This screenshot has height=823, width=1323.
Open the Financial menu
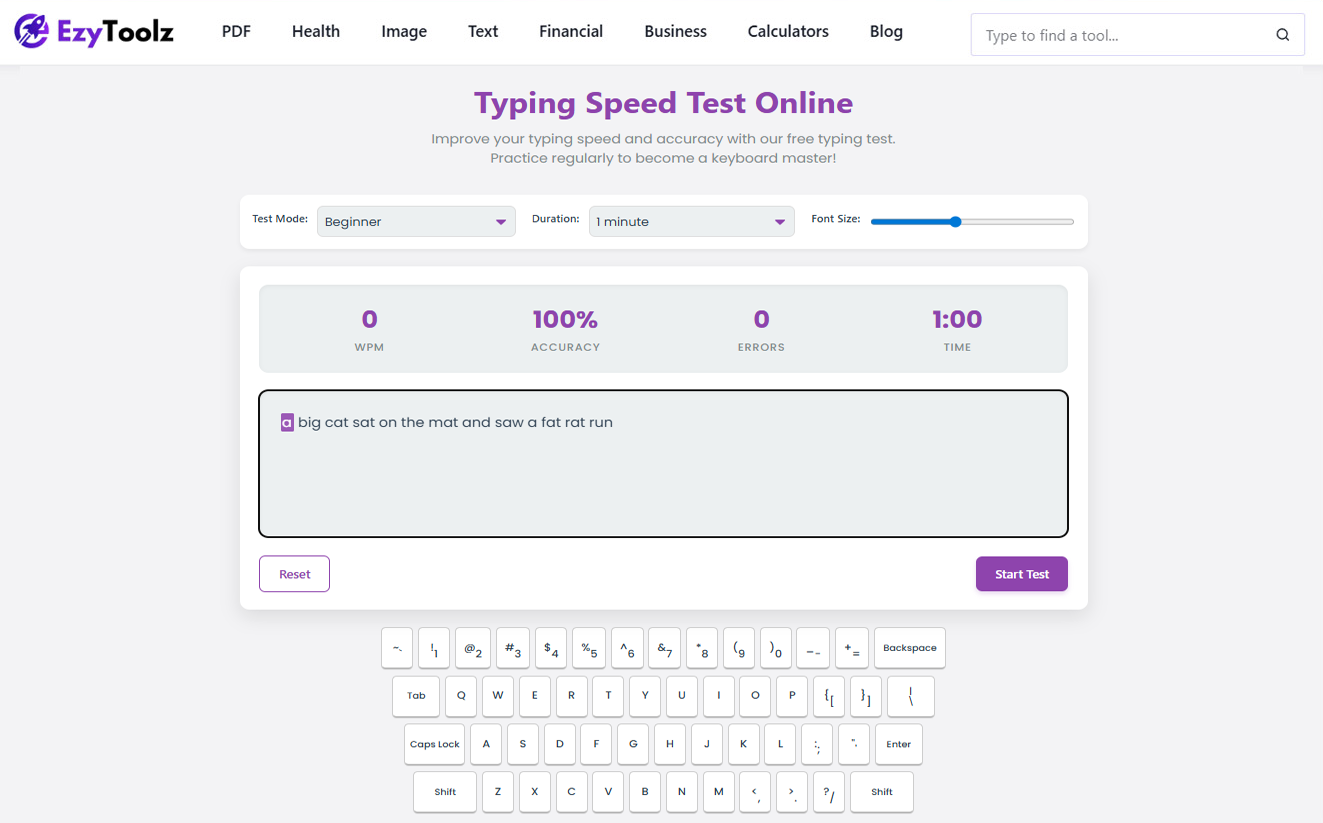tap(570, 31)
